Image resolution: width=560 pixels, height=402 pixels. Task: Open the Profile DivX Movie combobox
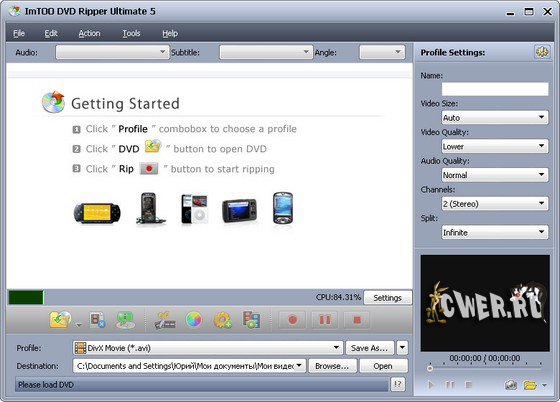208,348
